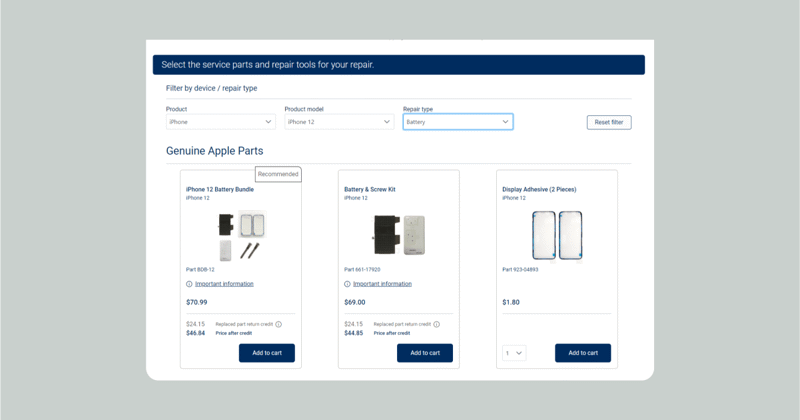Click the Battery & Screw Kit product image
The width and height of the screenshot is (800, 420).
(x=399, y=235)
